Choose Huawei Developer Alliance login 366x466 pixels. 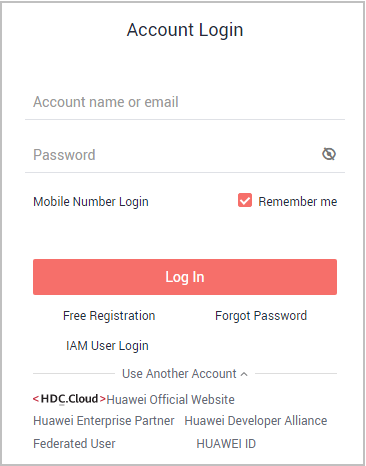(x=256, y=421)
